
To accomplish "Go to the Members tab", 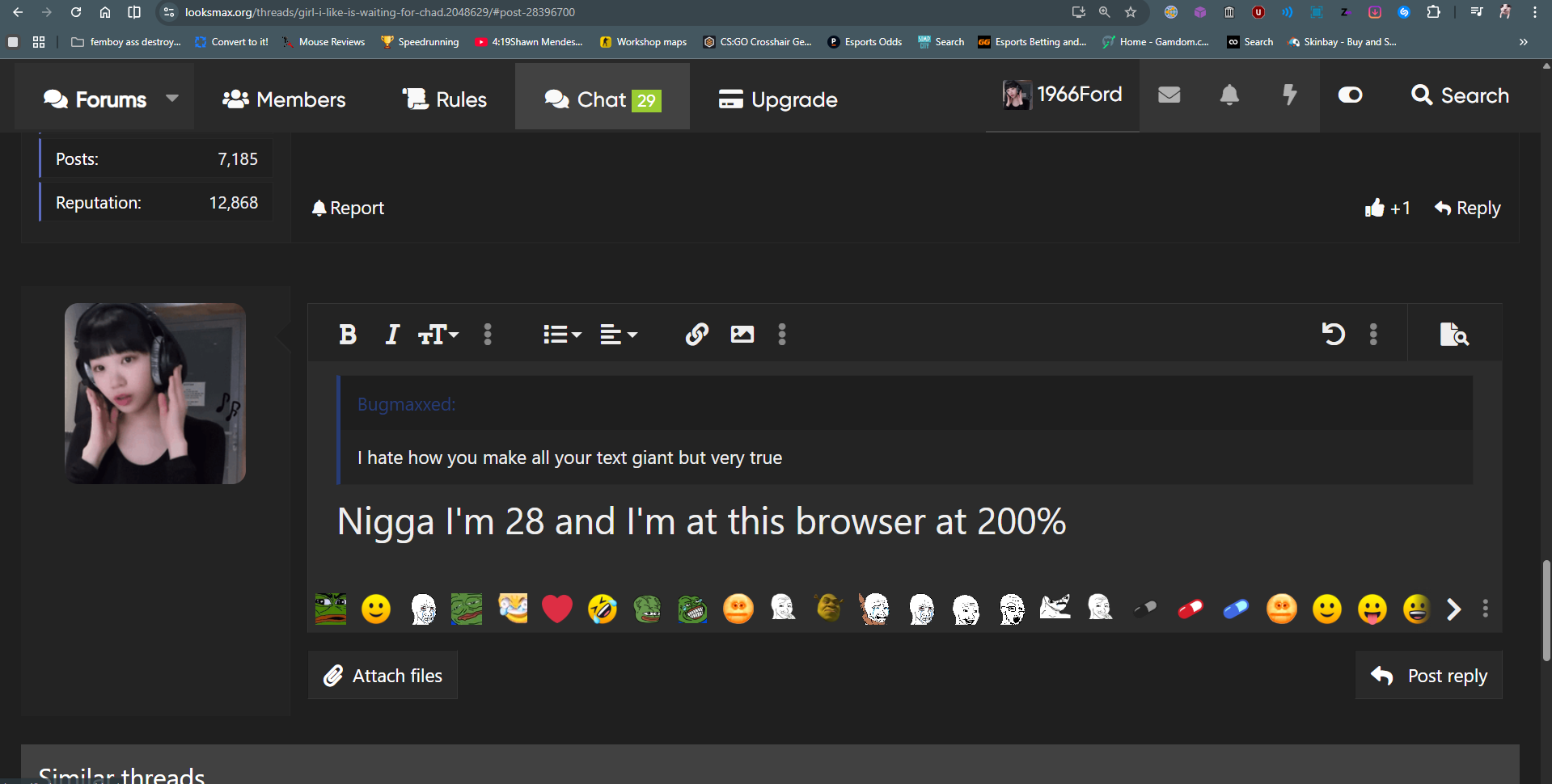I will click(x=284, y=99).
